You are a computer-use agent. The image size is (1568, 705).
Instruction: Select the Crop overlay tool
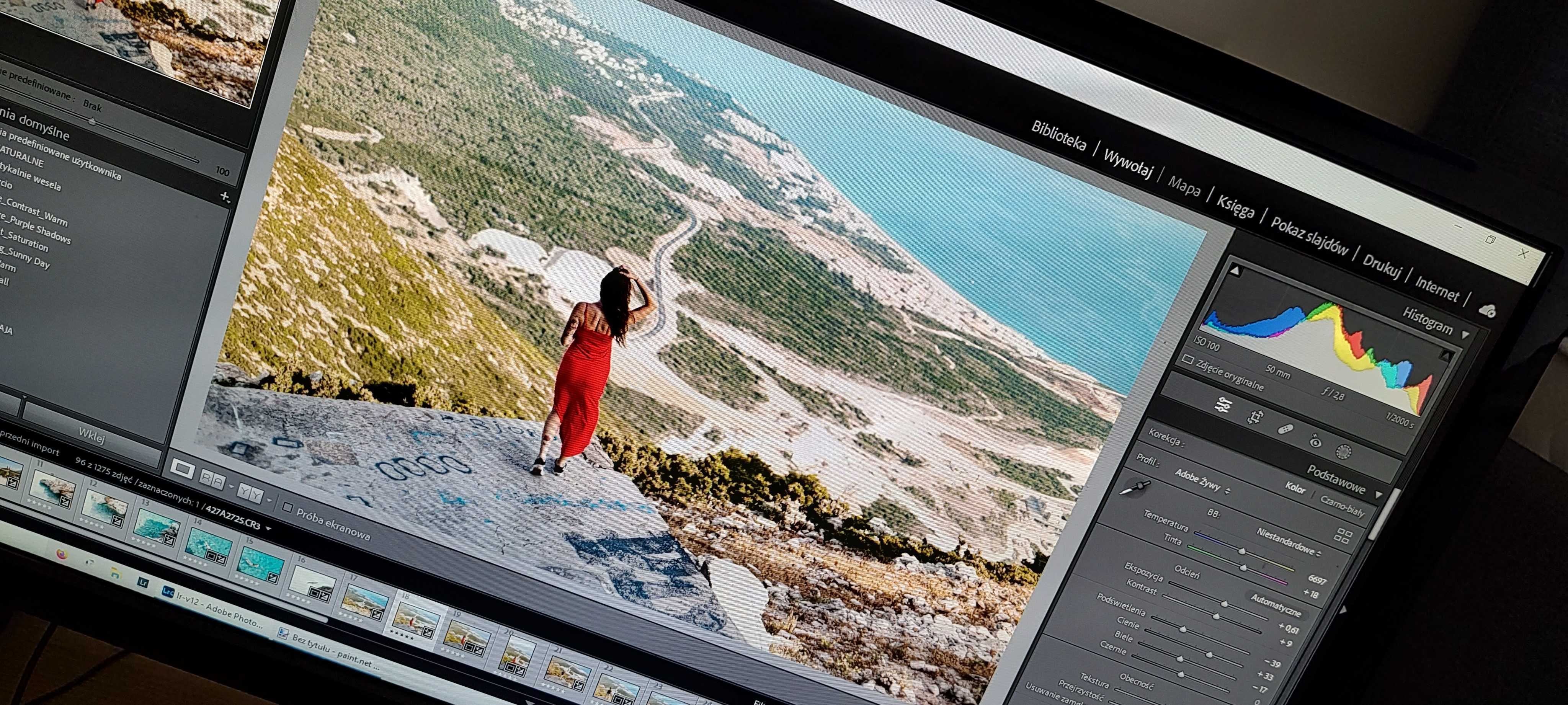pyautogui.click(x=1254, y=417)
